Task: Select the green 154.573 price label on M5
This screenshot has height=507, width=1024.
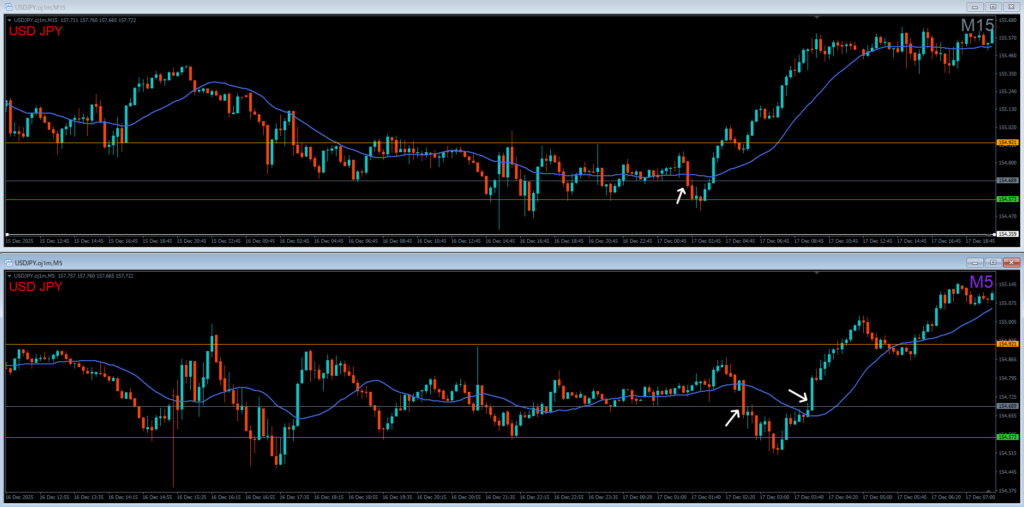Action: (1008, 437)
